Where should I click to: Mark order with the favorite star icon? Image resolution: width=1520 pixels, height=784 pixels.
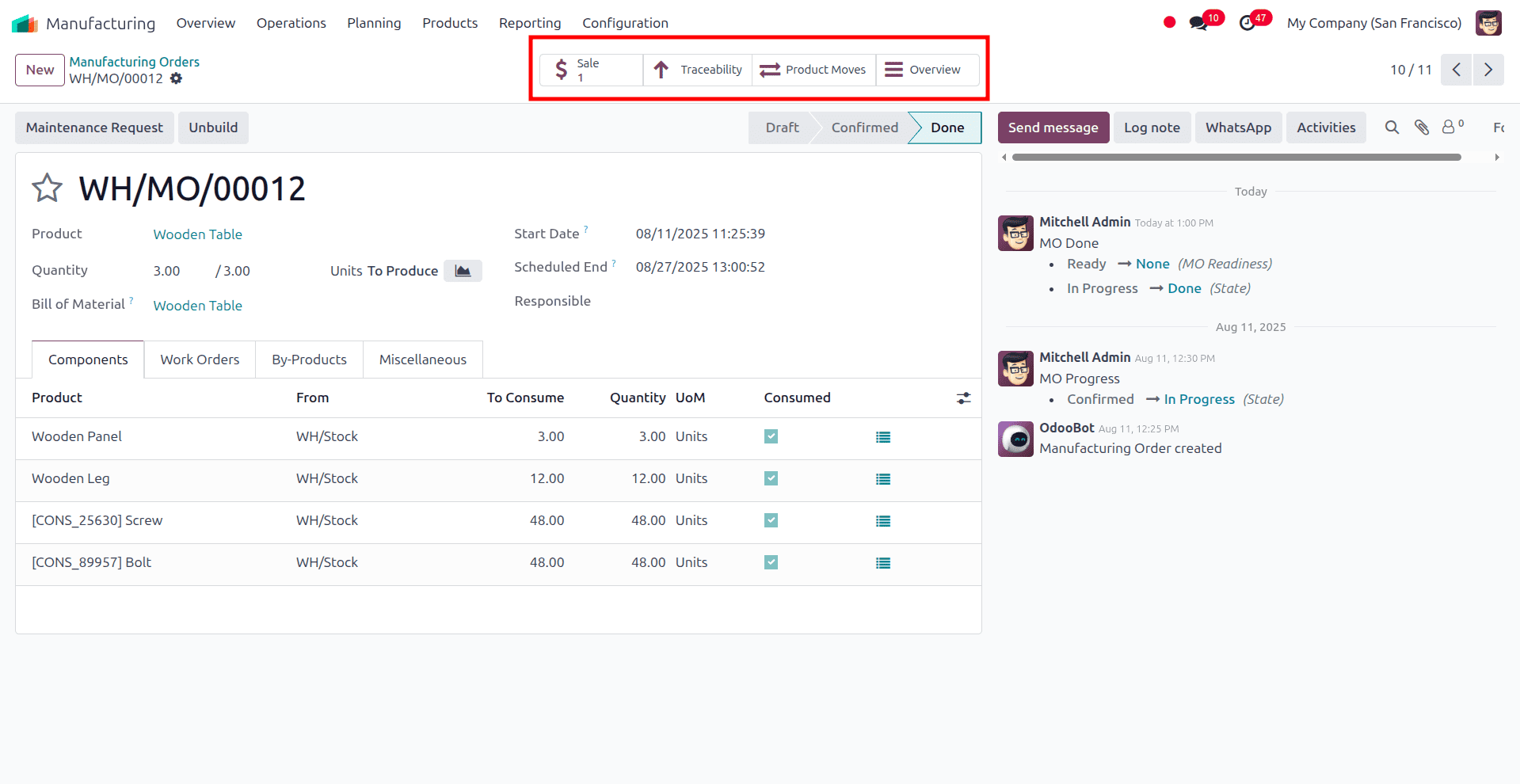47,188
